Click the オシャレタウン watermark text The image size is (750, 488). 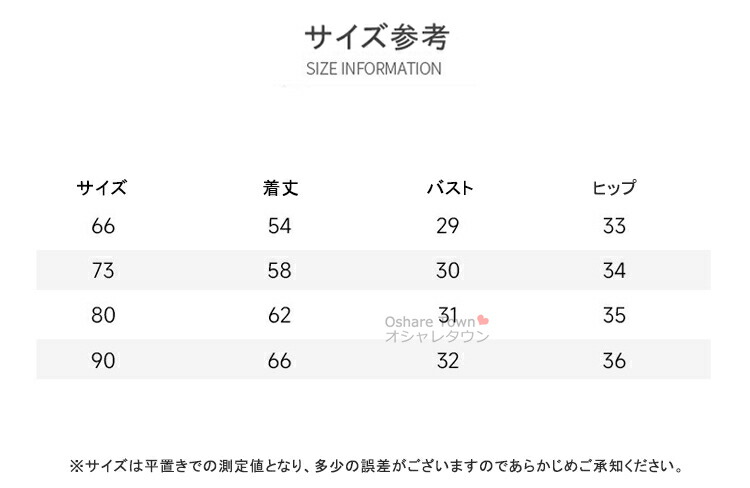(437, 337)
